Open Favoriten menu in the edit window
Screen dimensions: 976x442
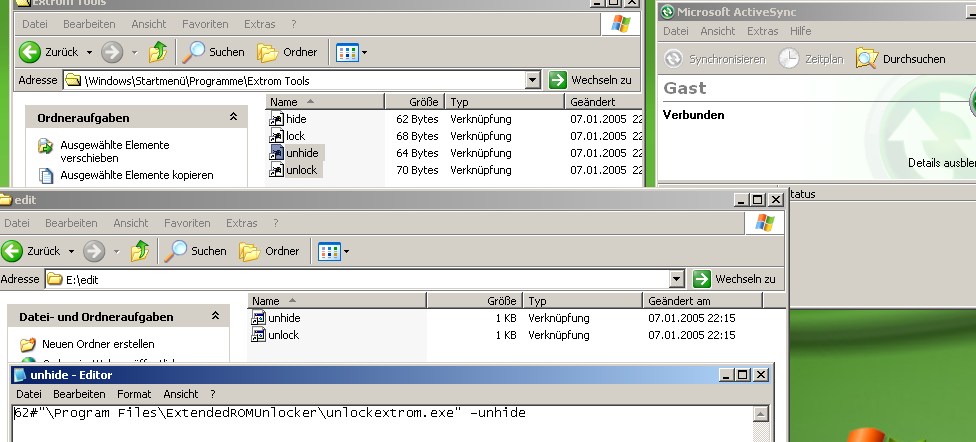187,223
